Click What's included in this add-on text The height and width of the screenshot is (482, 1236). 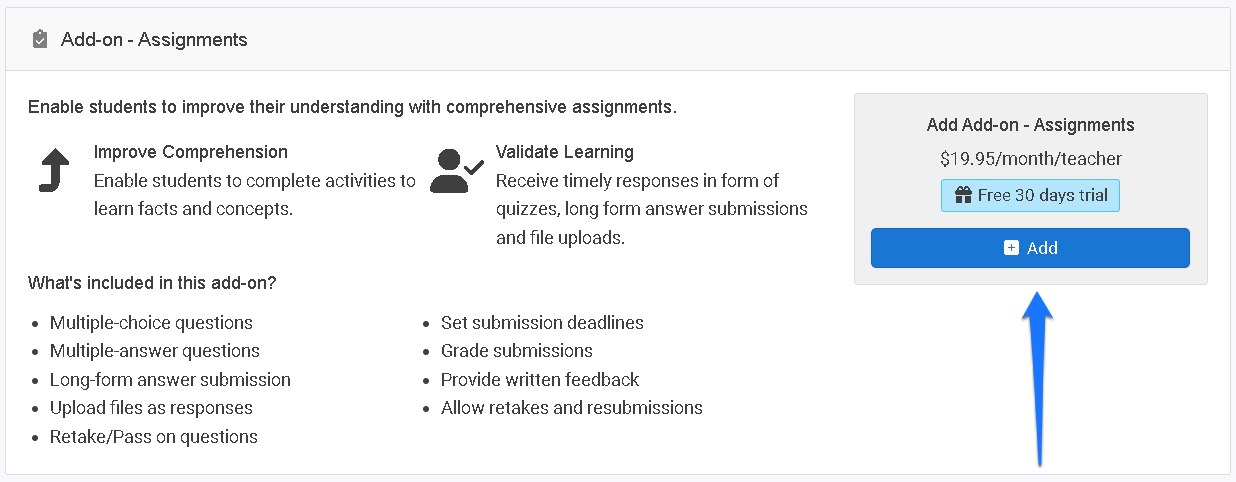coord(152,283)
